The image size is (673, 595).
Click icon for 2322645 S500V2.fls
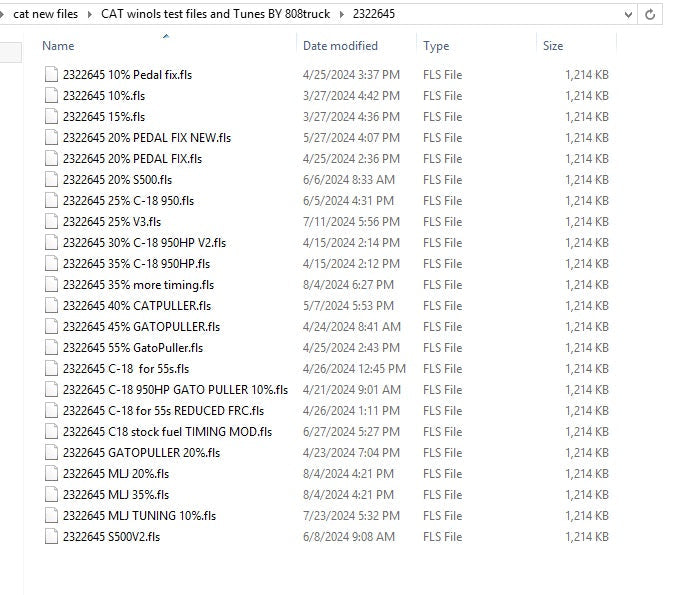pos(52,537)
